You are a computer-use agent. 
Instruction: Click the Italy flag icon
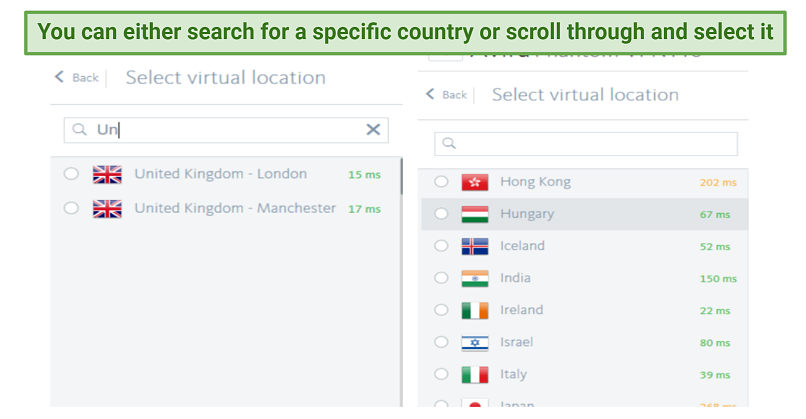(x=474, y=374)
